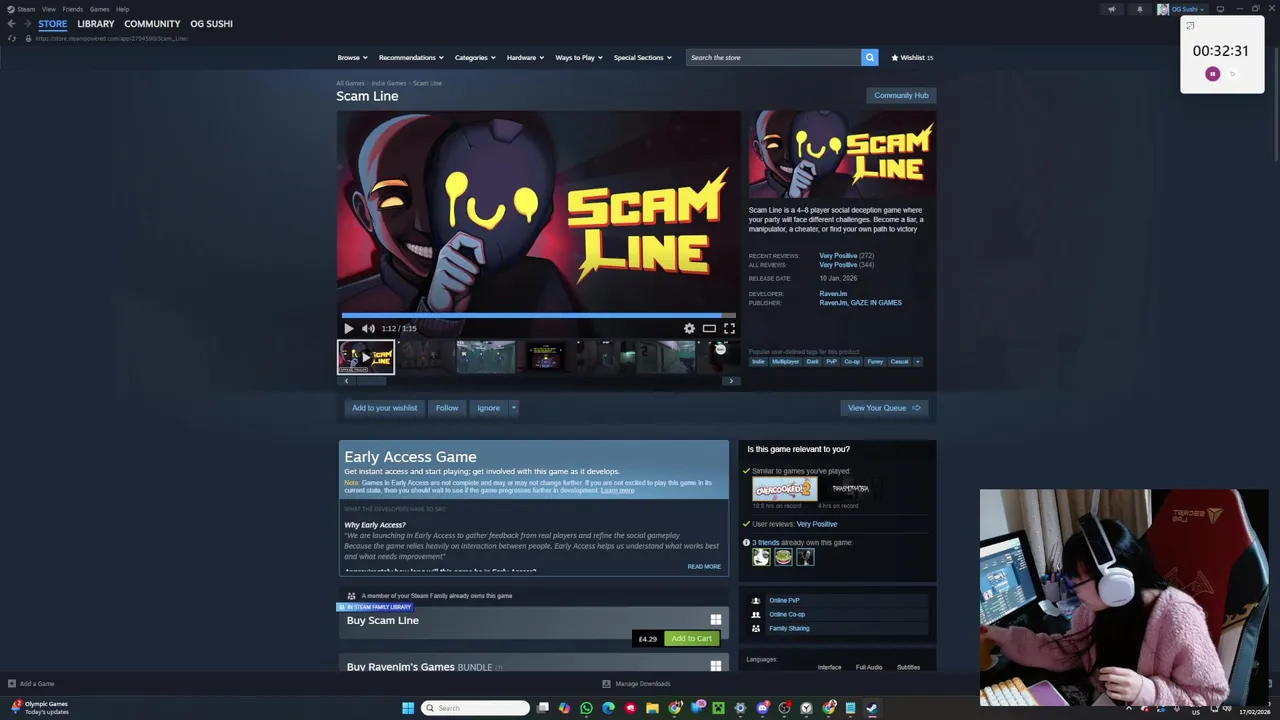Switch Steam to Big Picture mode icon
Screen dimensions: 1280x720
tap(1220, 9)
